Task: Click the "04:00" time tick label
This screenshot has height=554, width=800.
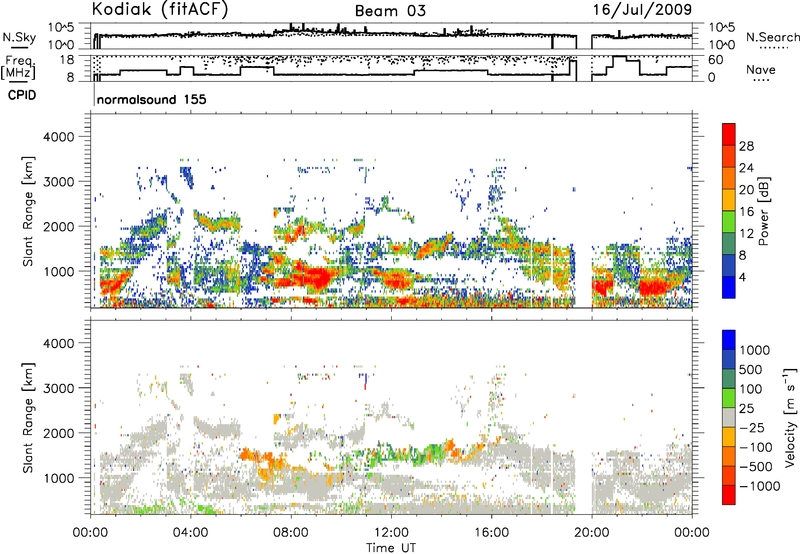Action: 190,533
